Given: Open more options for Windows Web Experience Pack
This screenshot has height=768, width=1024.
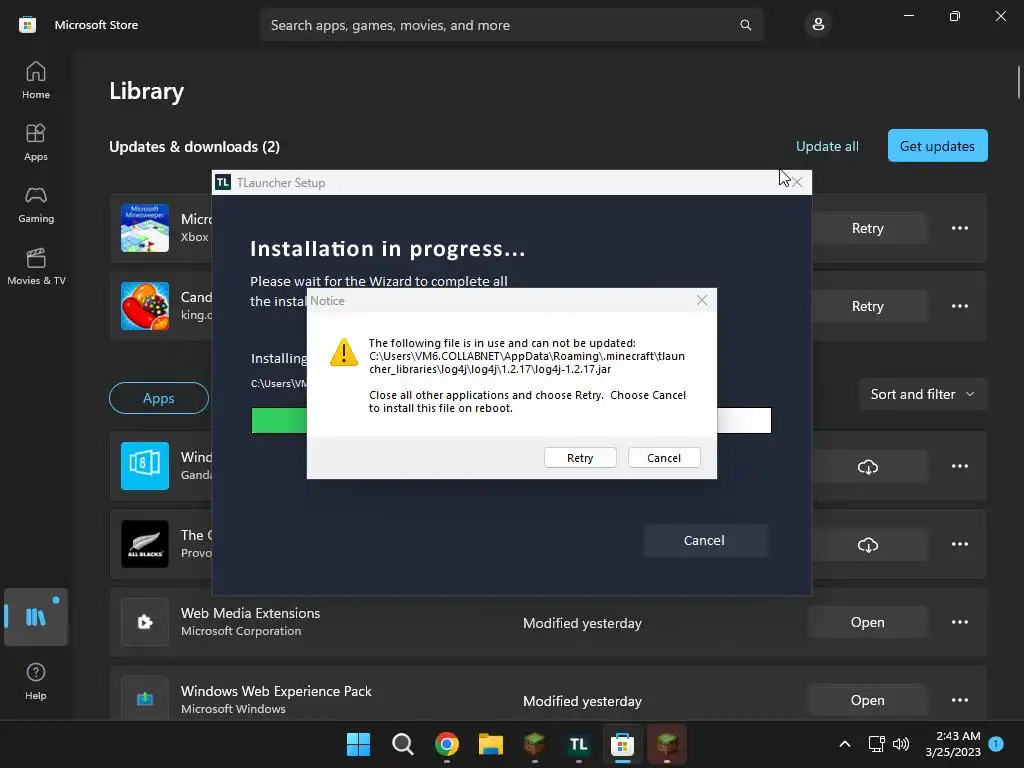Looking at the screenshot, I should point(959,700).
